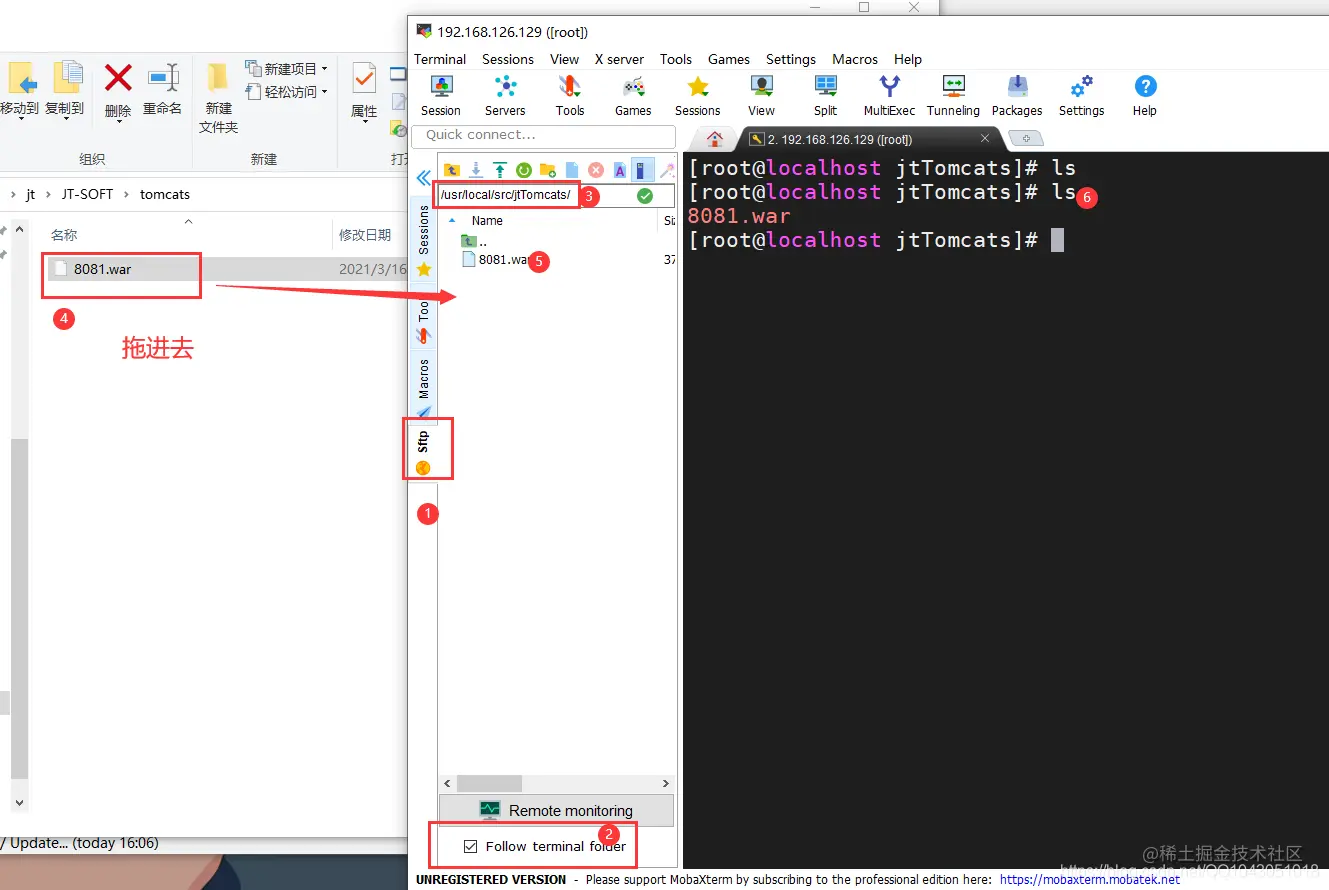
Task: Refresh the SFTP folder with green icon
Action: pos(523,170)
